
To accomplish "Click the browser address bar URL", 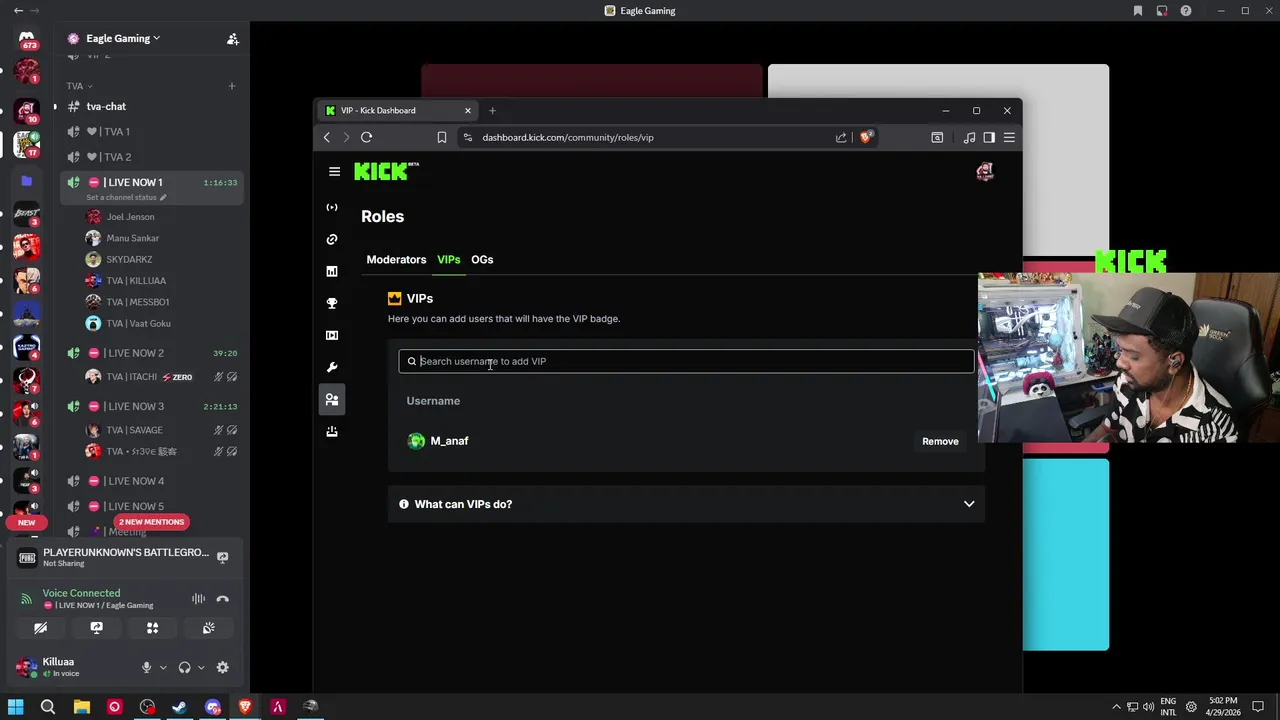I will [x=568, y=137].
